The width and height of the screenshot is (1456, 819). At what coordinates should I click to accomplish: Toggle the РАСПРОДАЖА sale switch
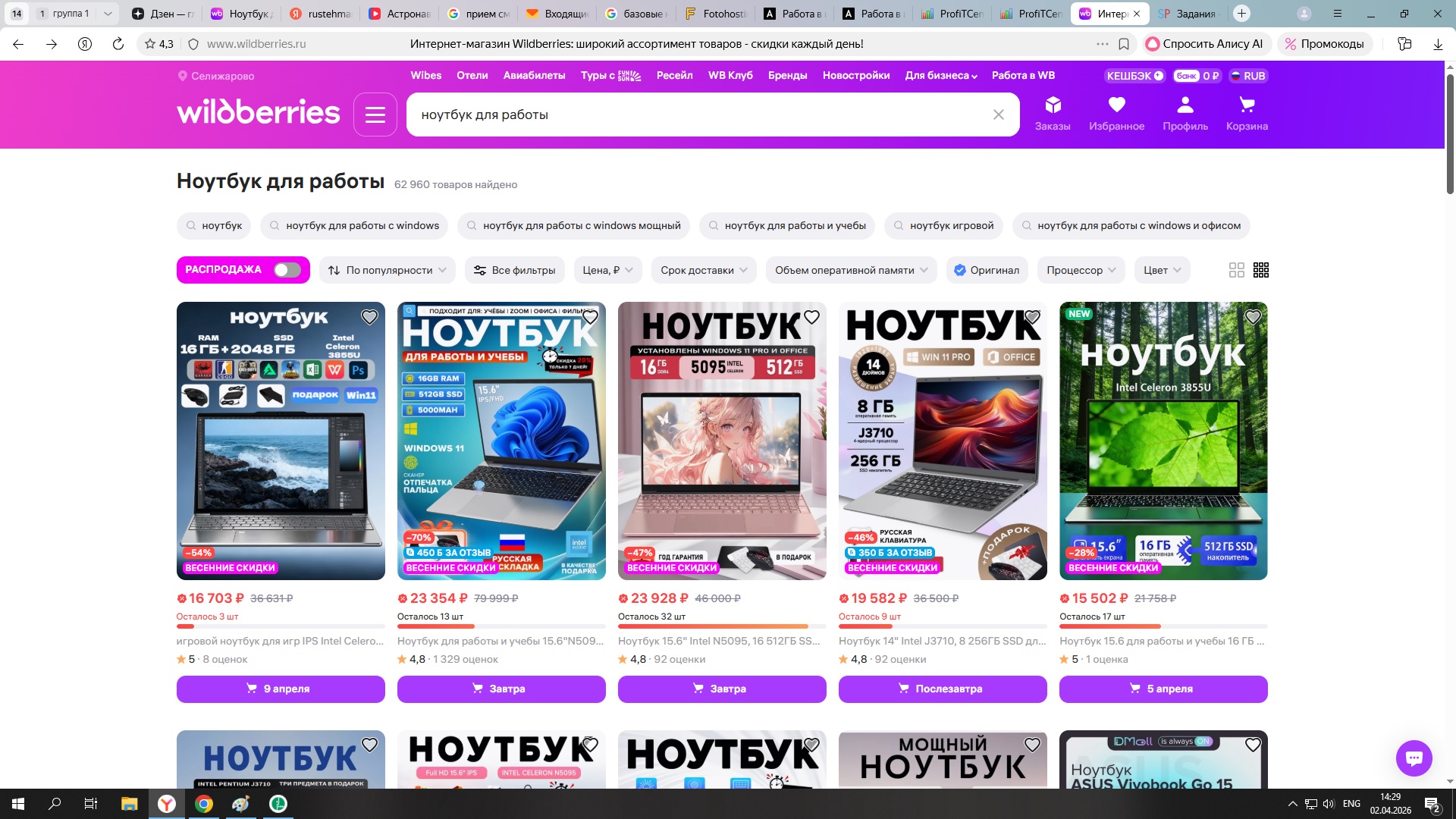(x=287, y=270)
